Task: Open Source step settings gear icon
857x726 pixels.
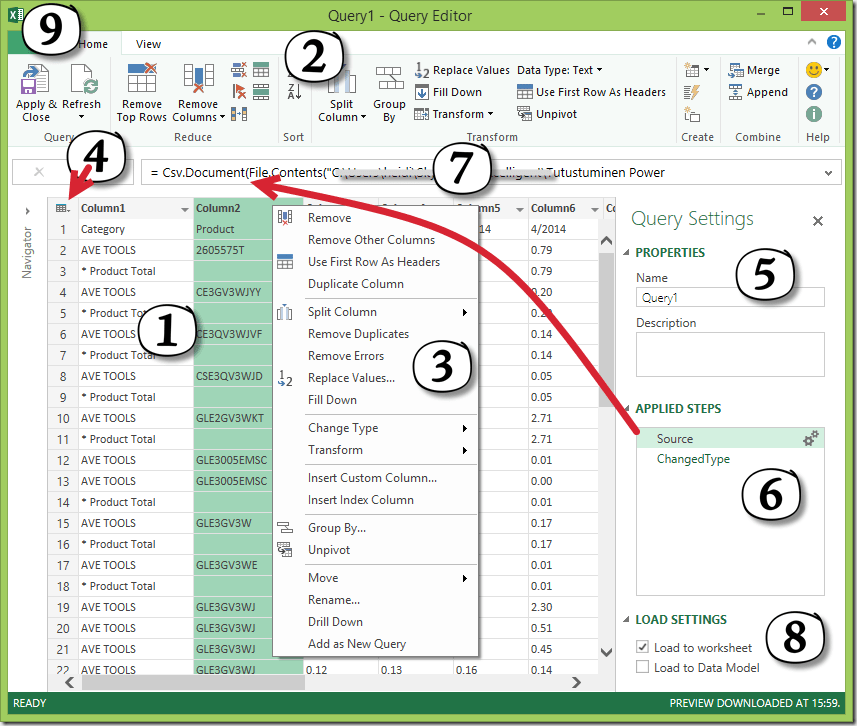Action: pyautogui.click(x=811, y=439)
